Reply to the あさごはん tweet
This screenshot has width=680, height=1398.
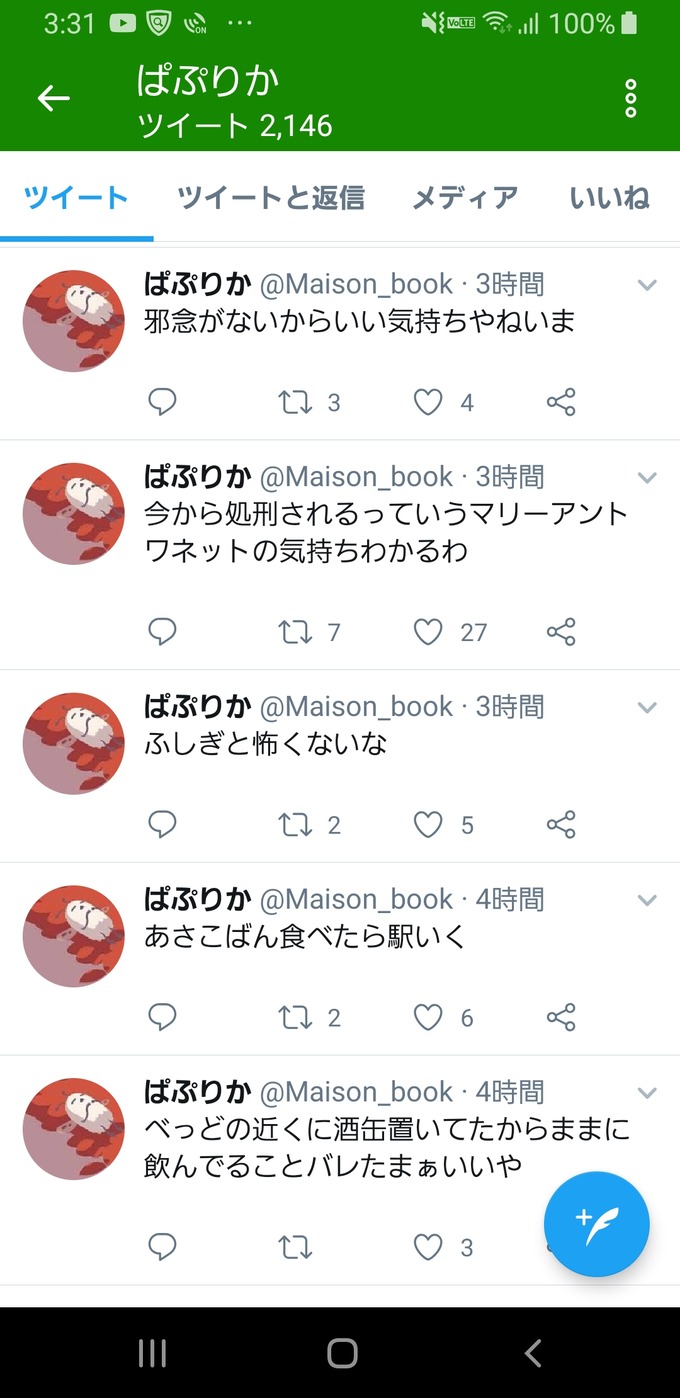click(162, 1017)
